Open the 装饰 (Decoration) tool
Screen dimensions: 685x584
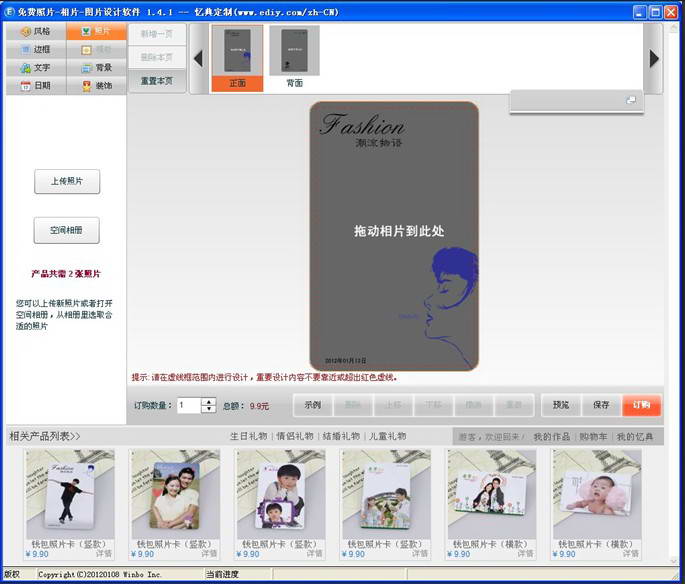(96, 86)
